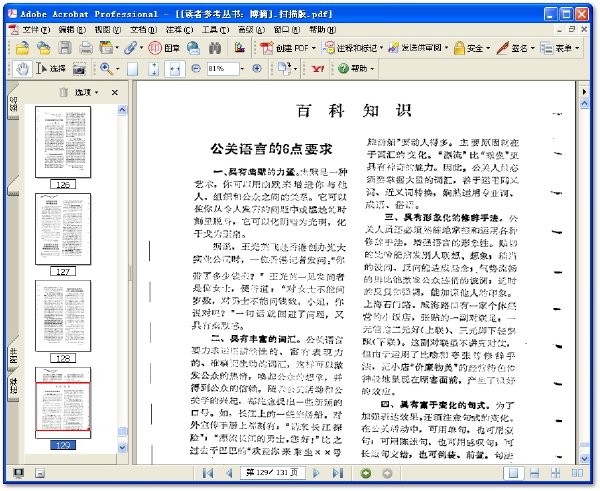The image size is (600, 491).
Task: Toggle Fit Page view
Action: pos(154,69)
